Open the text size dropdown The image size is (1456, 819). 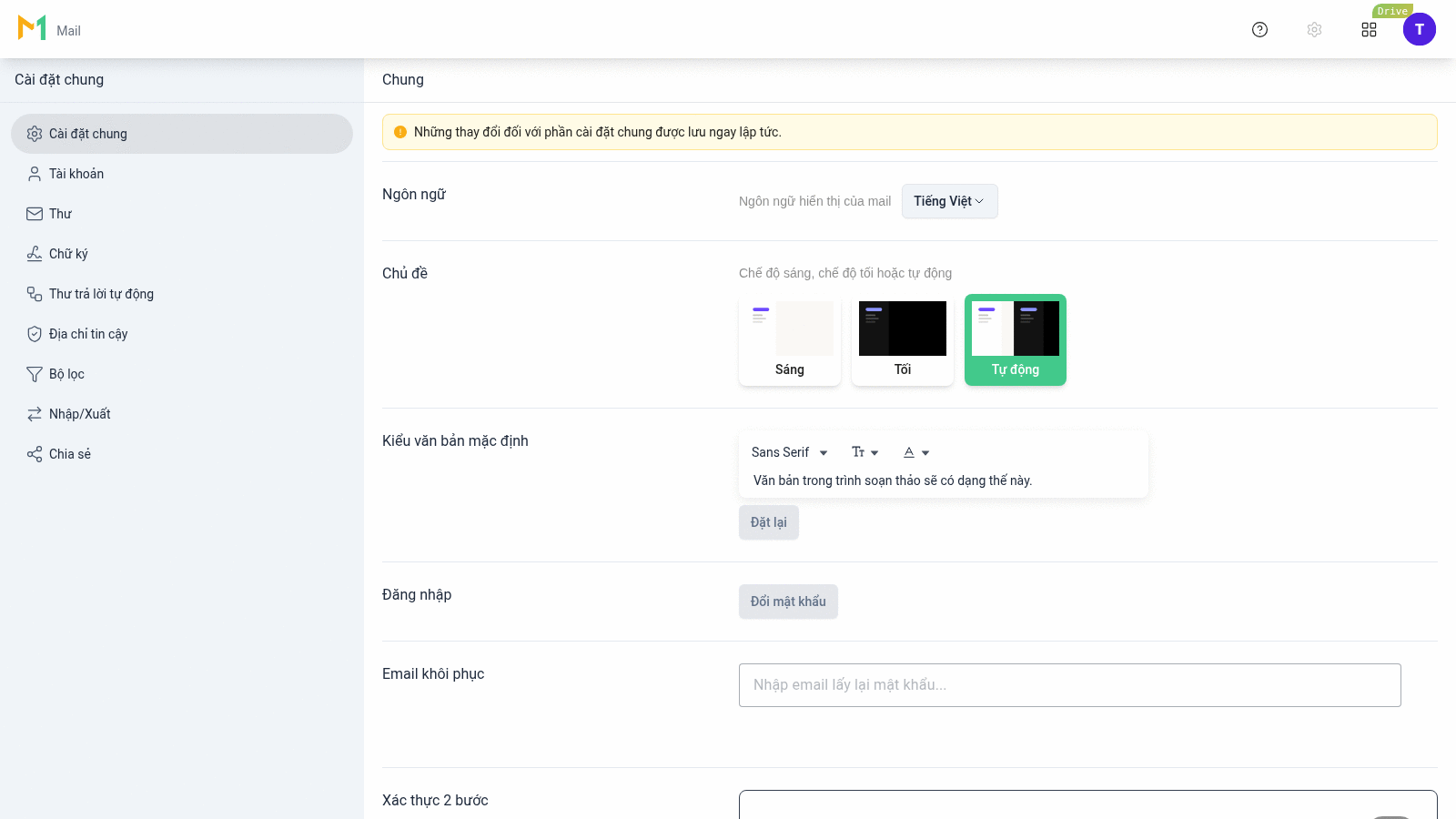pyautogui.click(x=864, y=452)
